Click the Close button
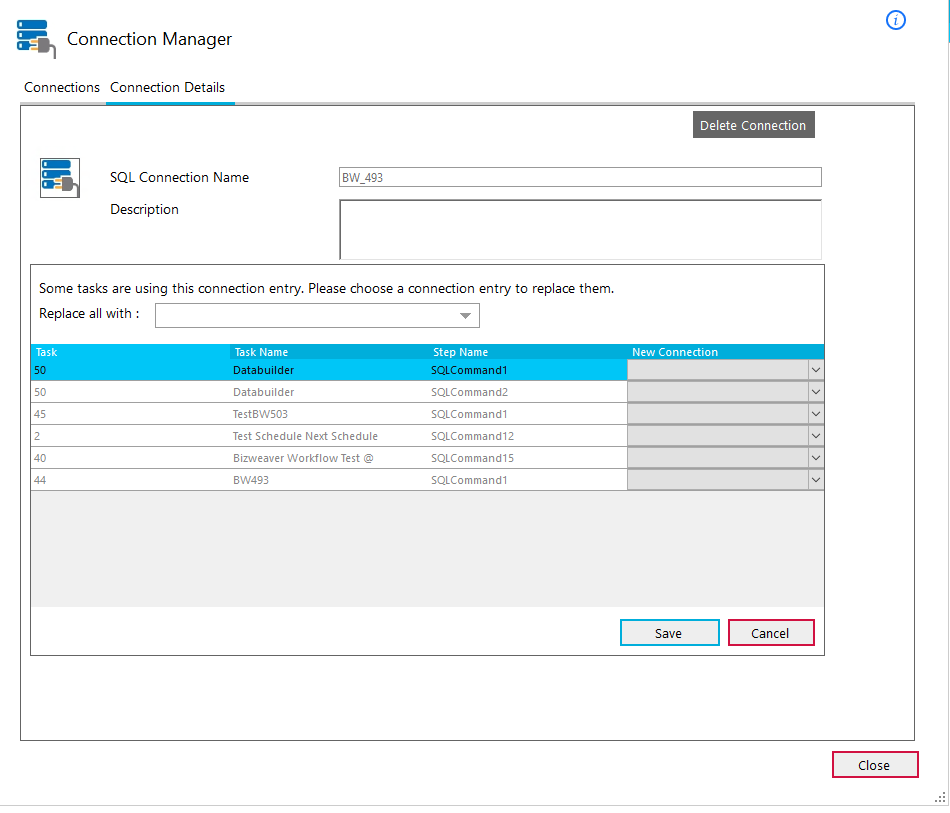 [875, 765]
